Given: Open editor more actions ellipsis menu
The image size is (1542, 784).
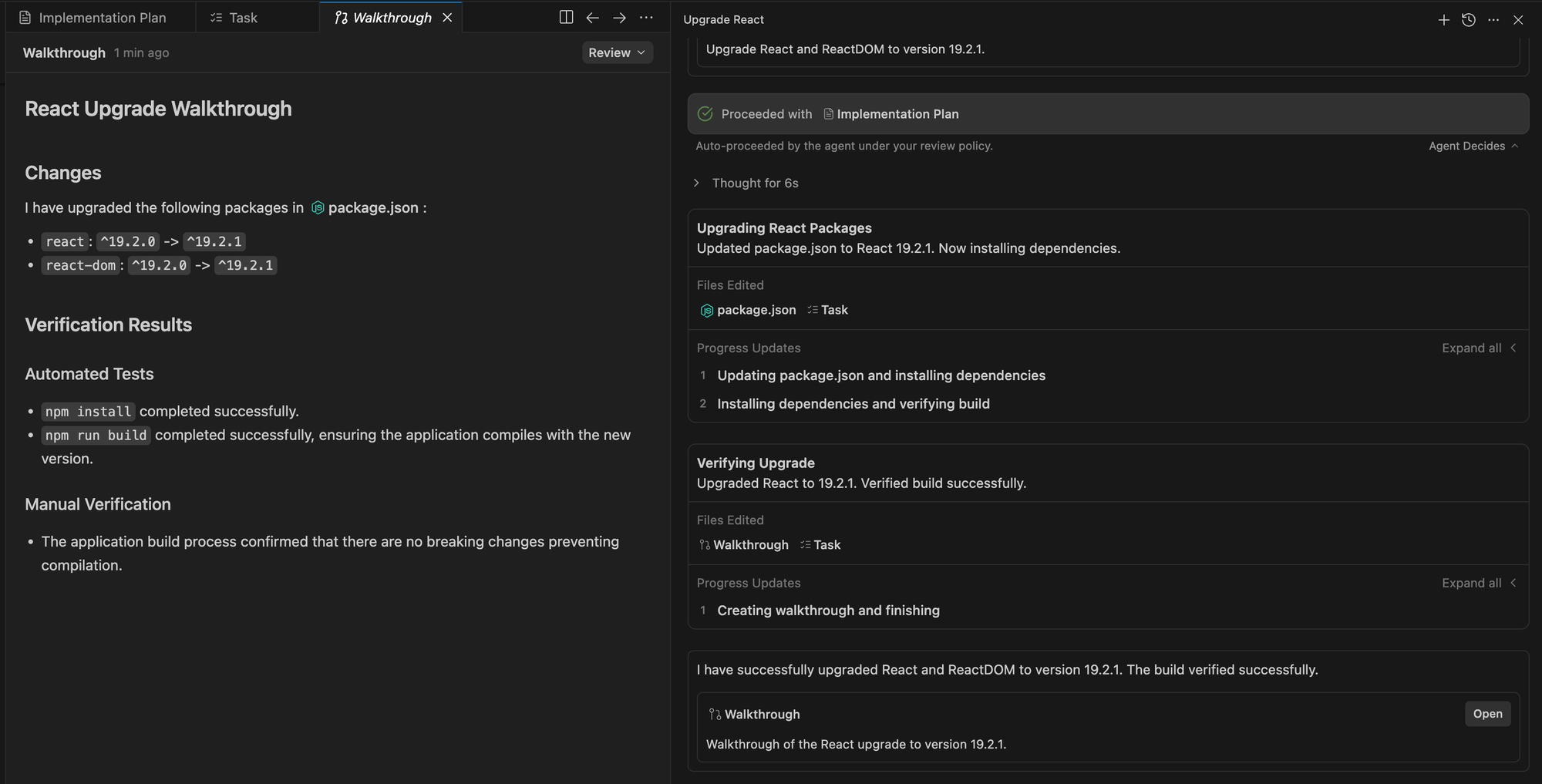Looking at the screenshot, I should click(646, 18).
